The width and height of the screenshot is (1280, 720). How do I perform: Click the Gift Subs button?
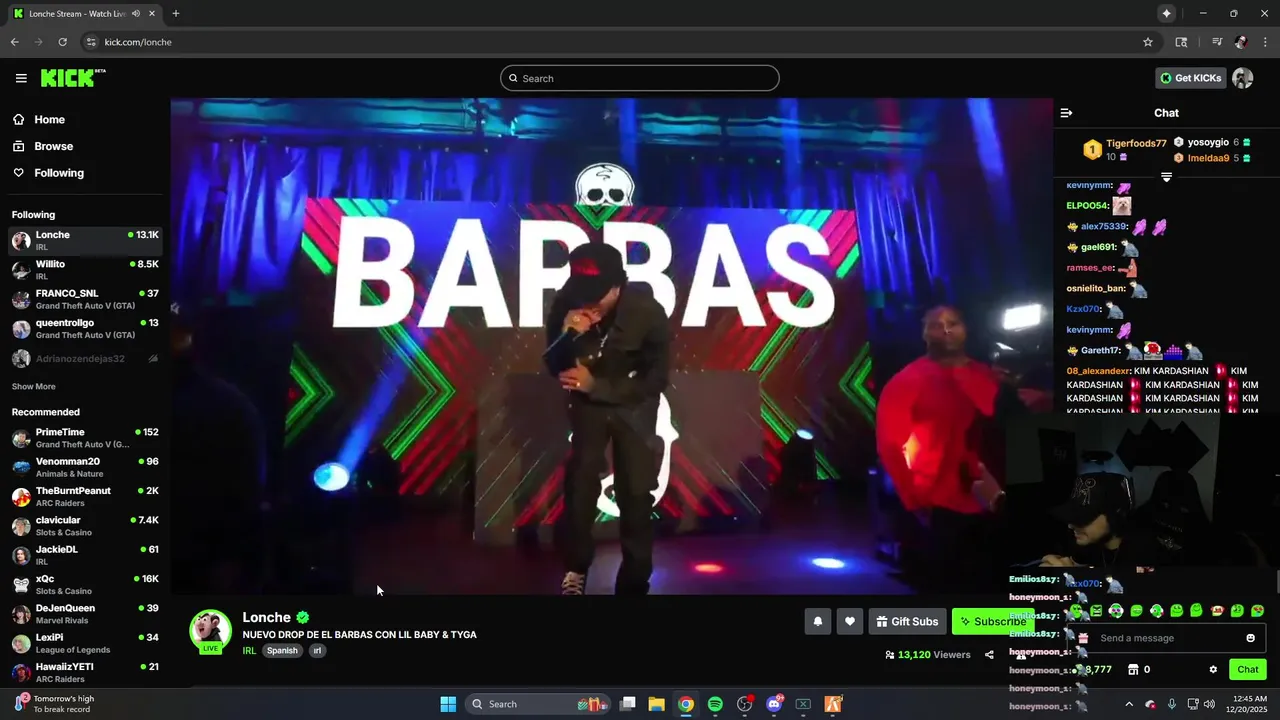point(907,621)
